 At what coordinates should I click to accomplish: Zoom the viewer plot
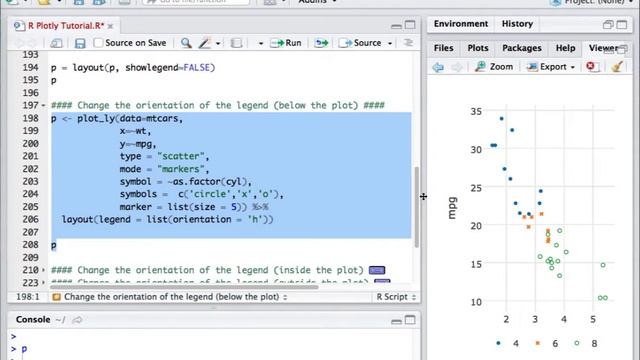coord(494,67)
